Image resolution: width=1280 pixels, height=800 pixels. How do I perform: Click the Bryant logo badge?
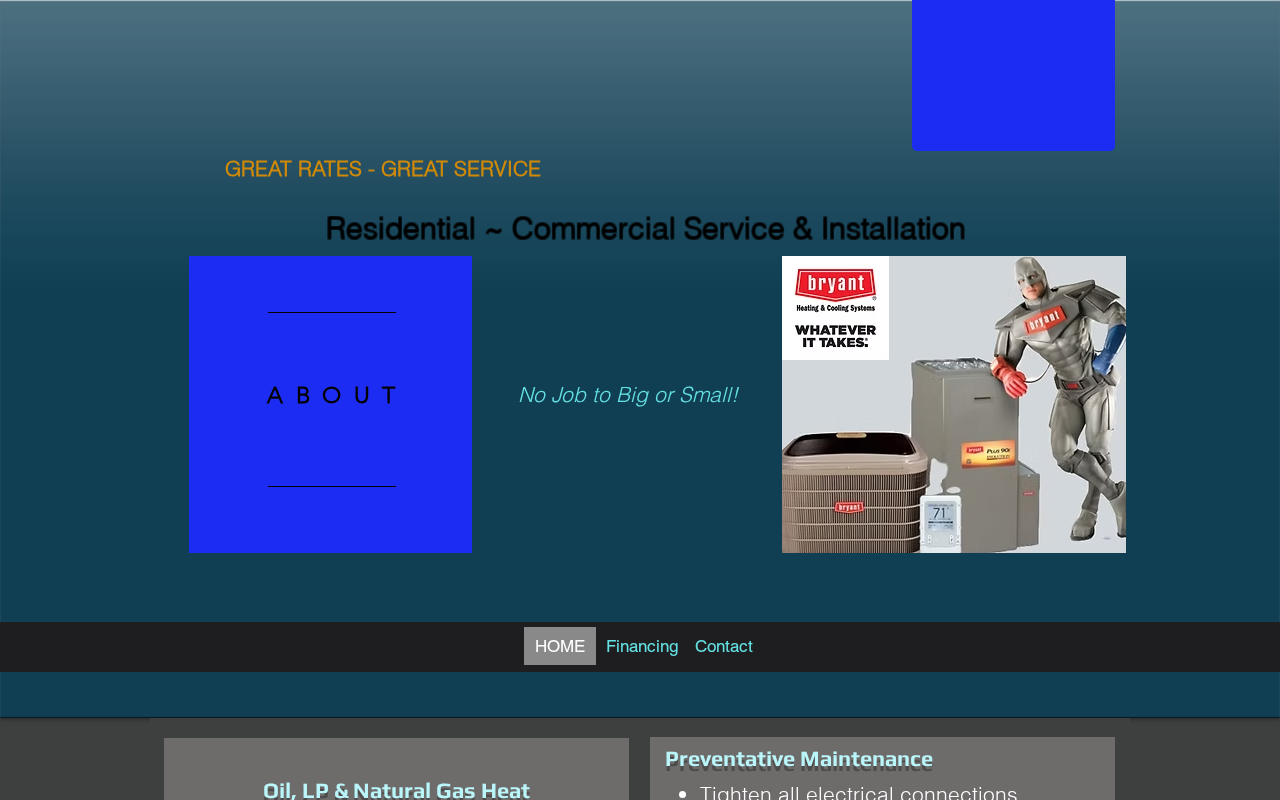[x=835, y=285]
